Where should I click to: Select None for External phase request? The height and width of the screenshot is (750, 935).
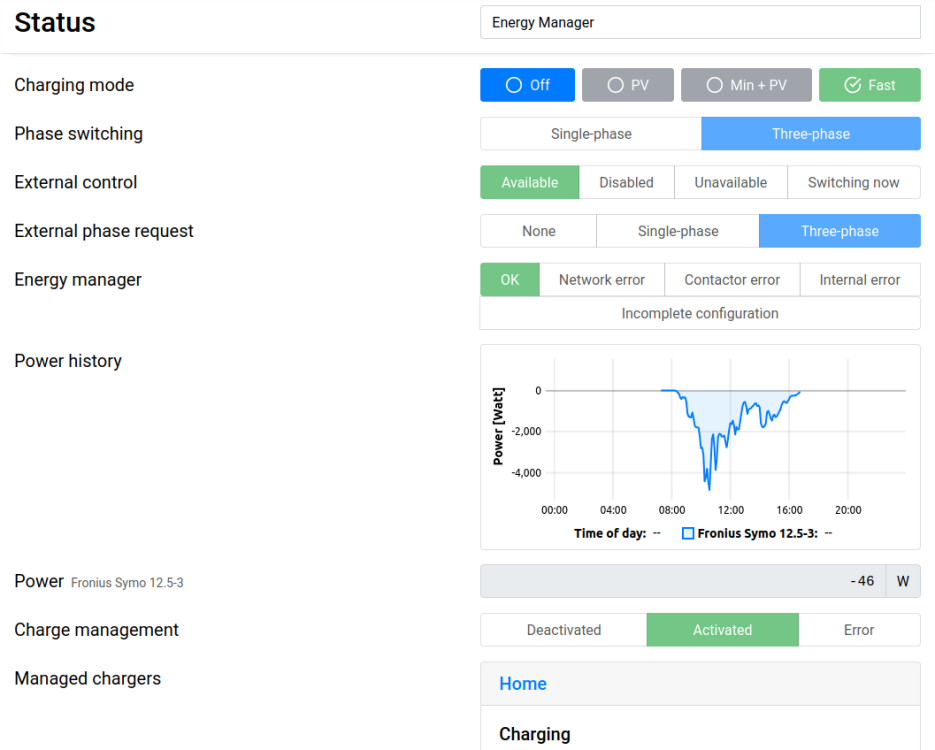coord(538,231)
